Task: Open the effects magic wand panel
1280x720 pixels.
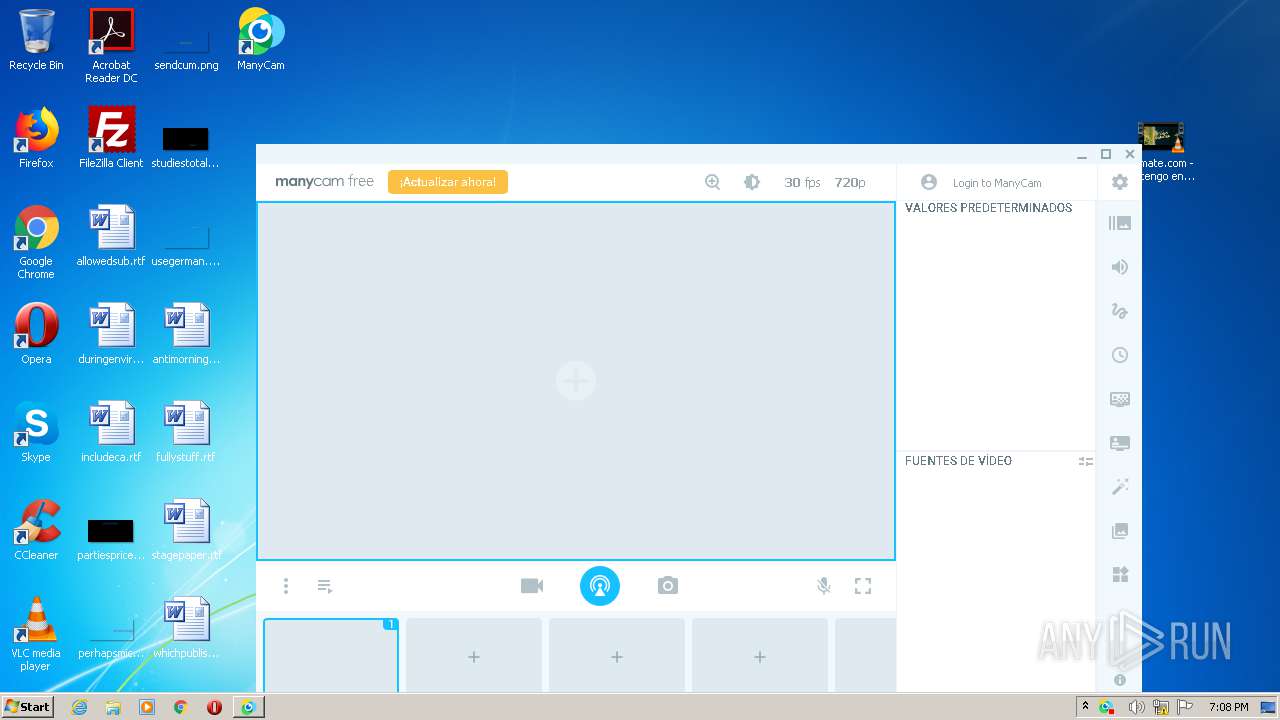Action: (1120, 487)
